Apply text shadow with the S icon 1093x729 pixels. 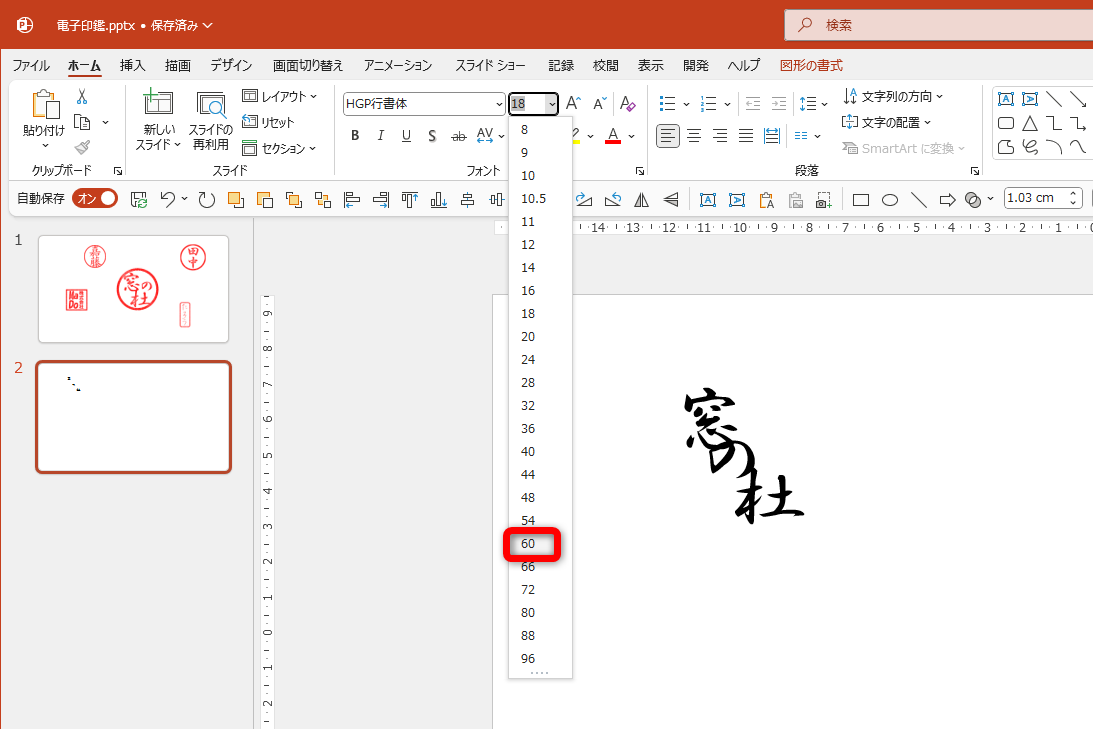(432, 136)
